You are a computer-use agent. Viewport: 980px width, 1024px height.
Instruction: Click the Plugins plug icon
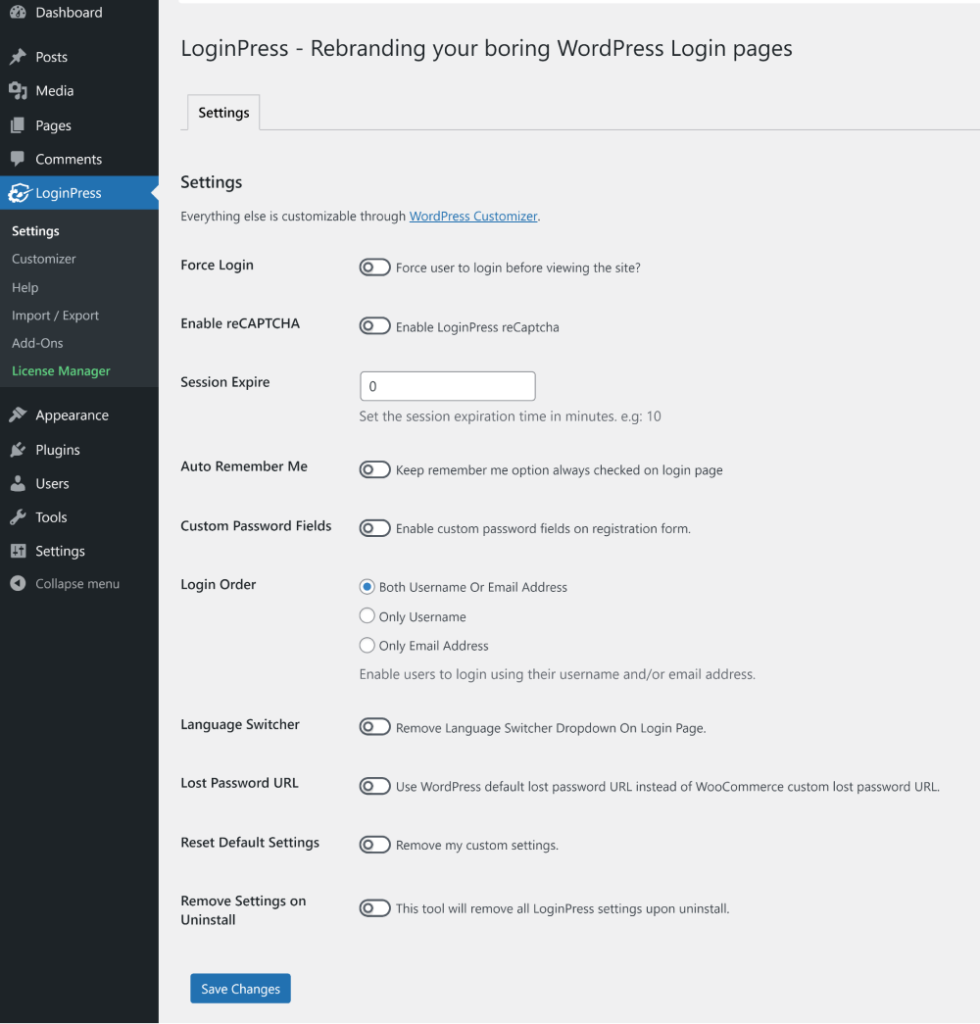click(18, 449)
